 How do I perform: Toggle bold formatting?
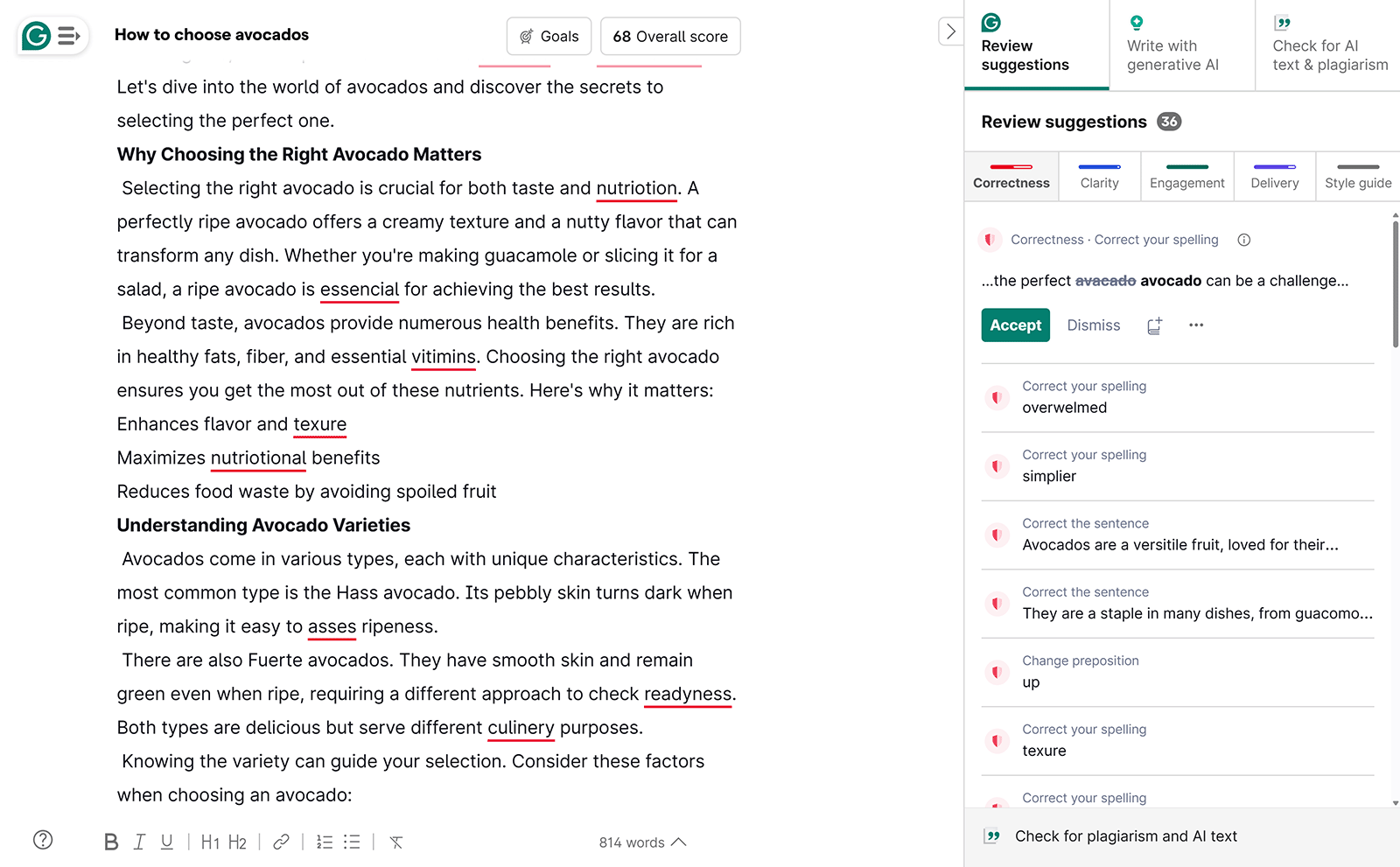[x=110, y=842]
